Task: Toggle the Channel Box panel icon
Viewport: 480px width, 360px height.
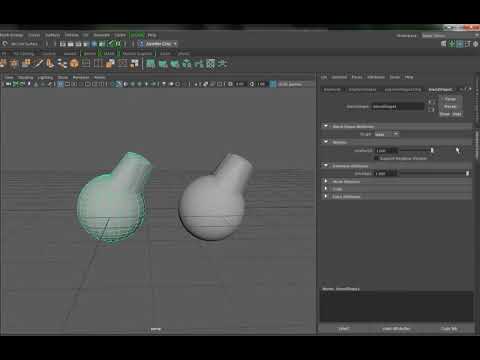Action: pyautogui.click(x=476, y=44)
